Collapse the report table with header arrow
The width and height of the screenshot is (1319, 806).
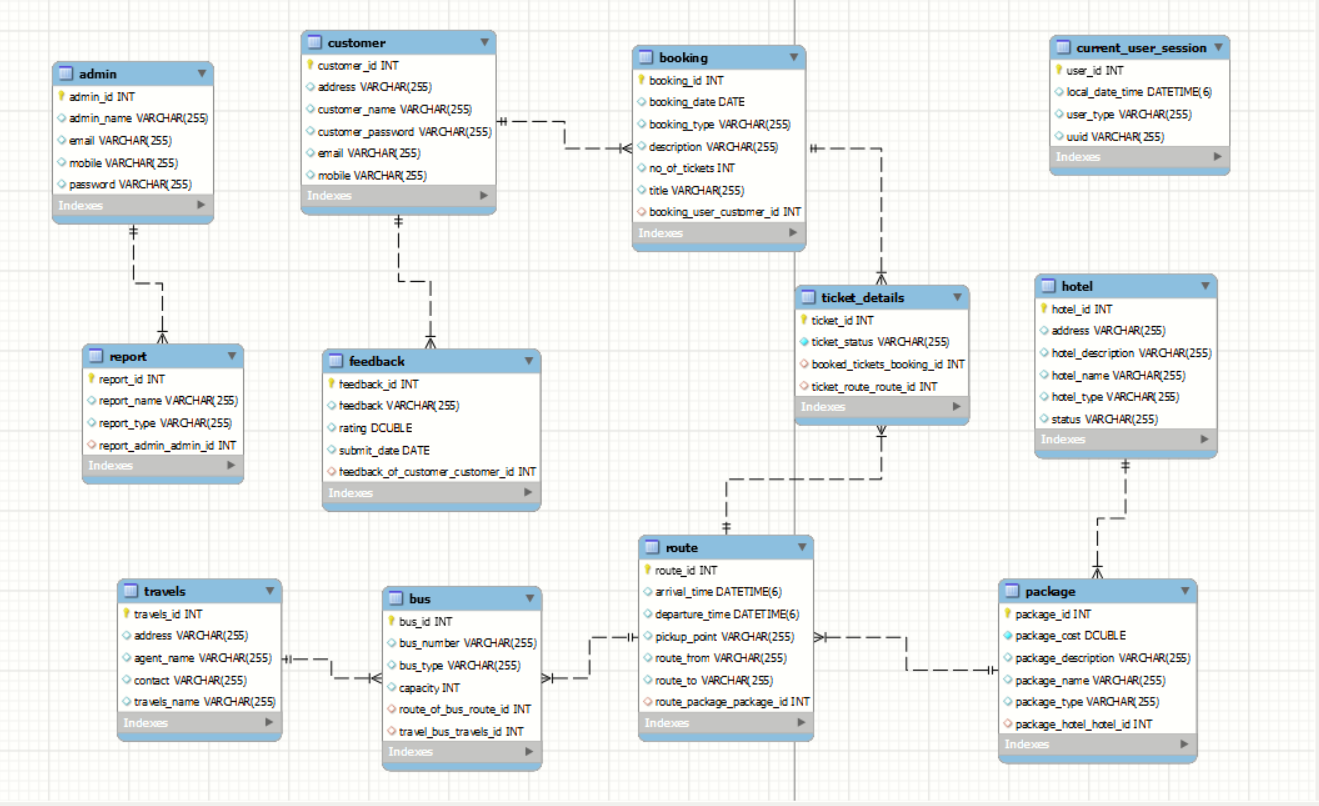(231, 356)
